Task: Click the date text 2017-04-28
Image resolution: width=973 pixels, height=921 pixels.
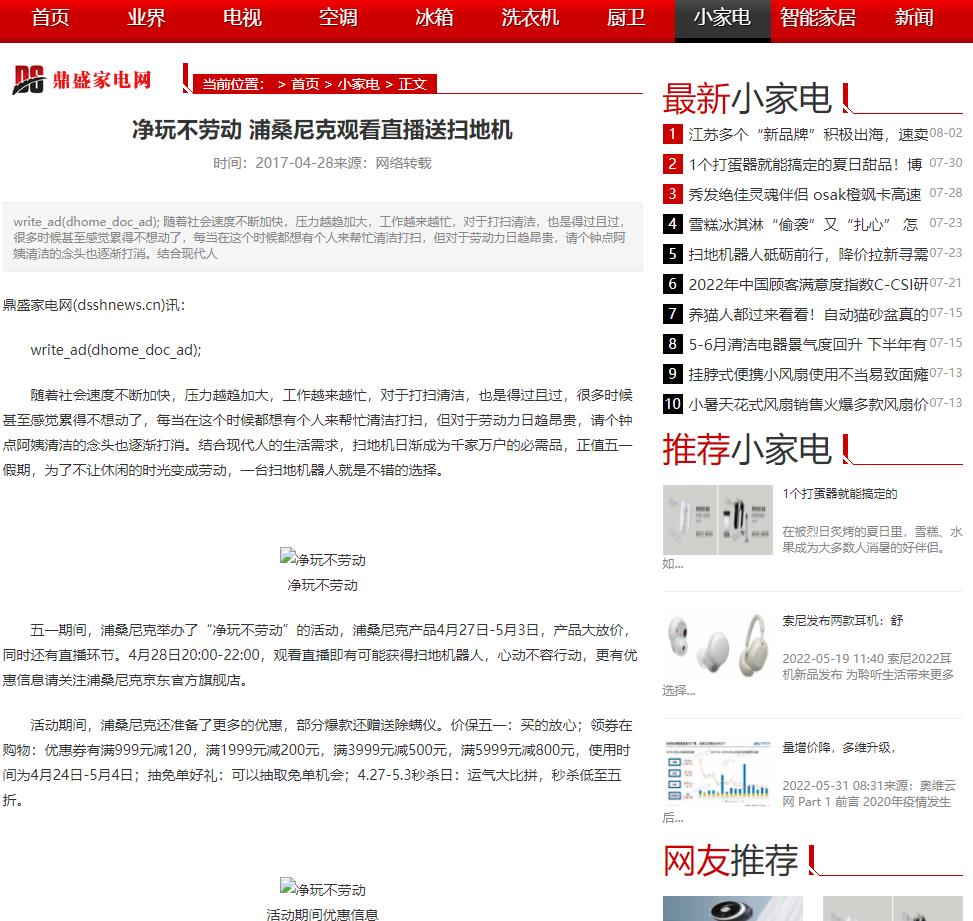Action: [x=294, y=163]
